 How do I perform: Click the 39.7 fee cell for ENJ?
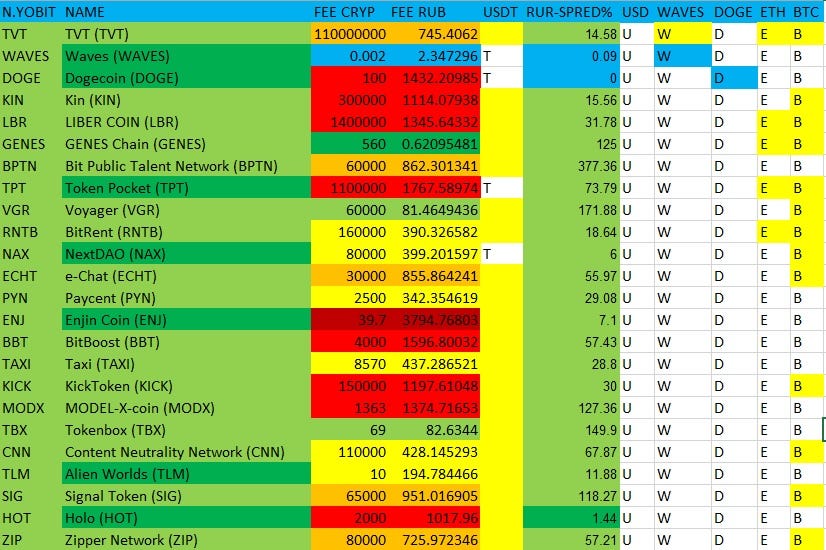[349, 320]
